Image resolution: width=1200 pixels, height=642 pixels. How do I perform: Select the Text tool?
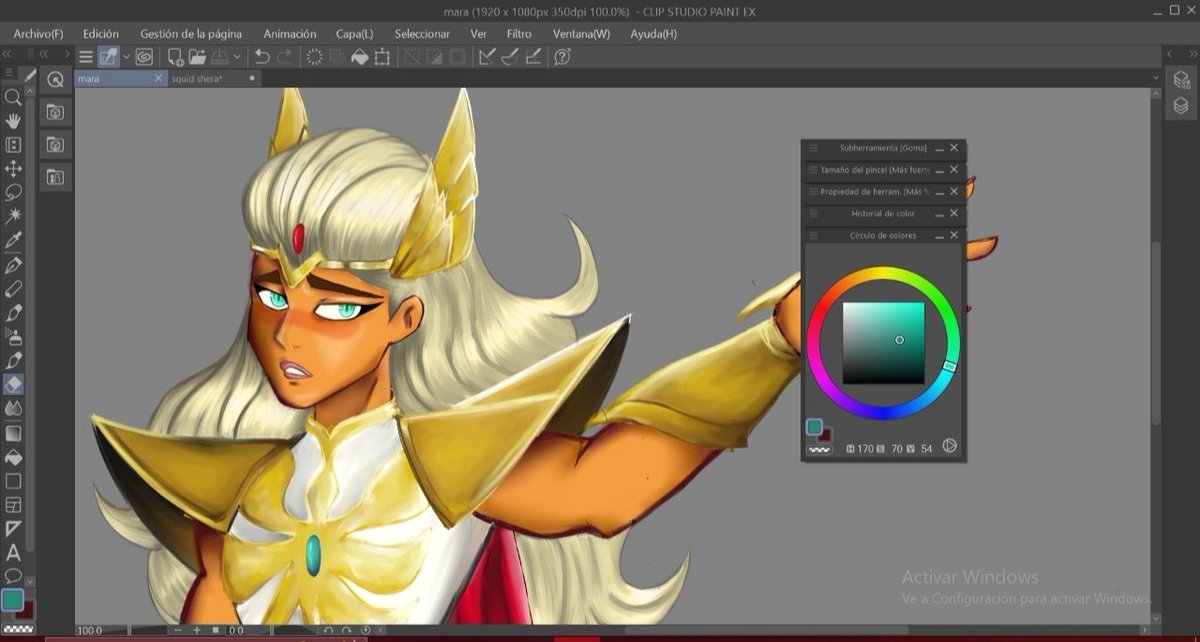tap(13, 552)
